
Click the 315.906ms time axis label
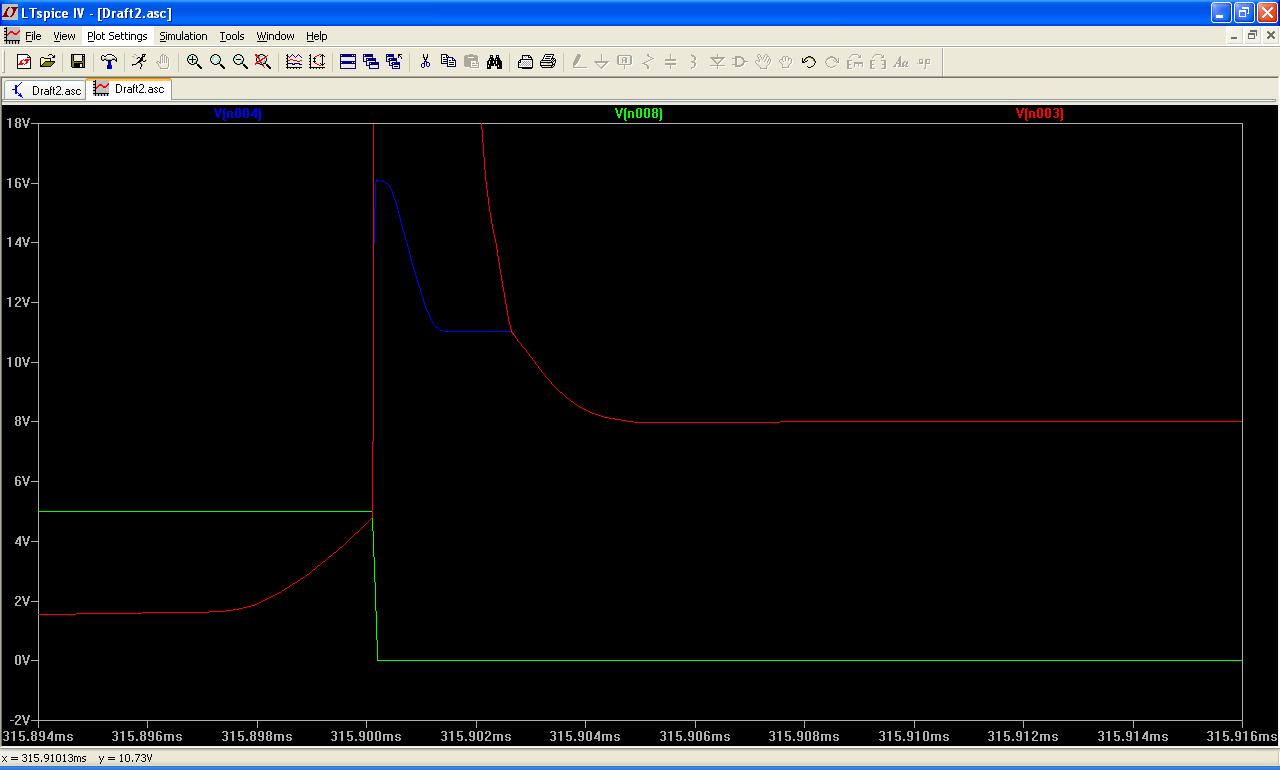tap(694, 736)
